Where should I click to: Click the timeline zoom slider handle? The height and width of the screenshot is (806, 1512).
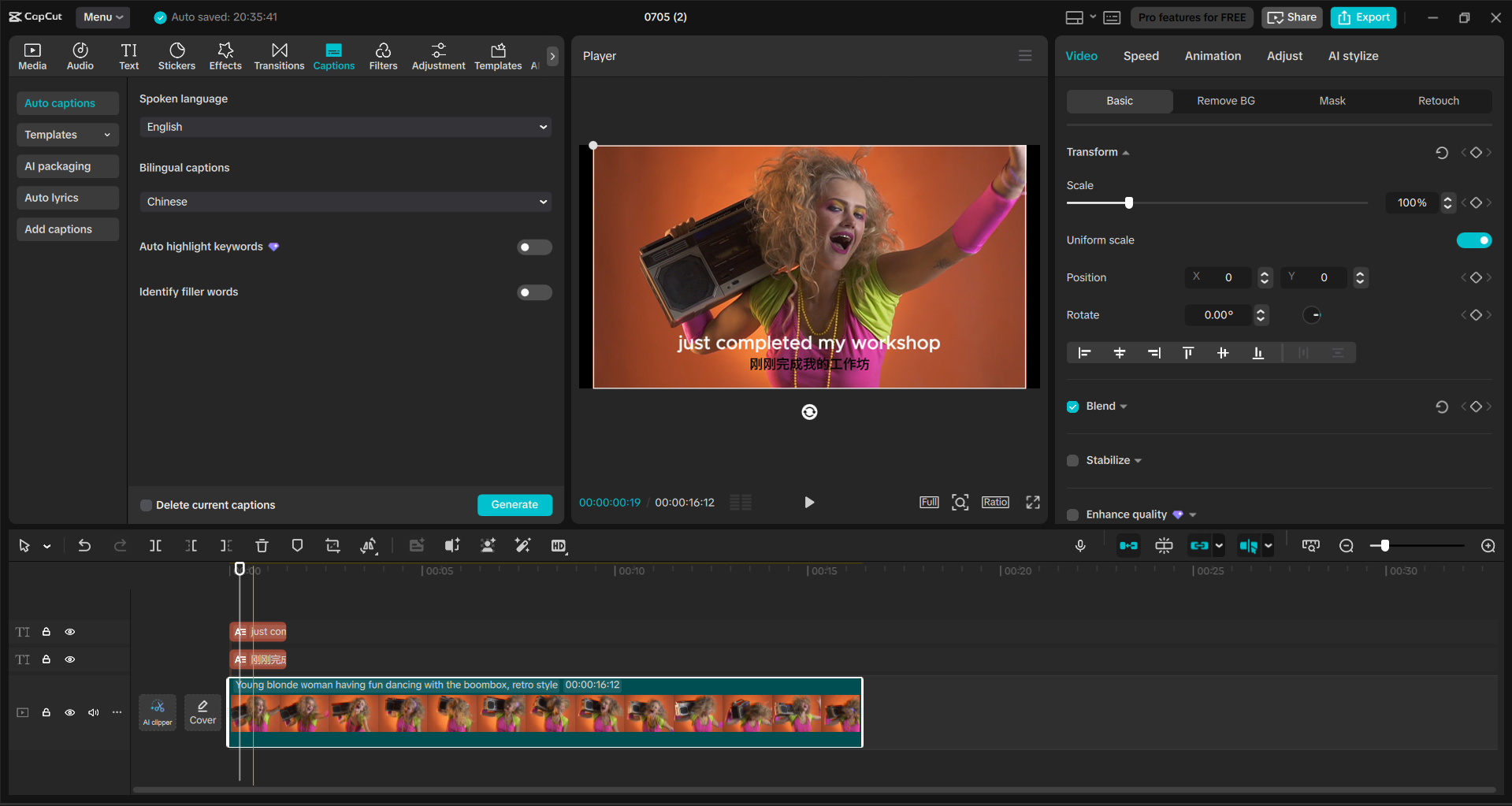(x=1384, y=546)
